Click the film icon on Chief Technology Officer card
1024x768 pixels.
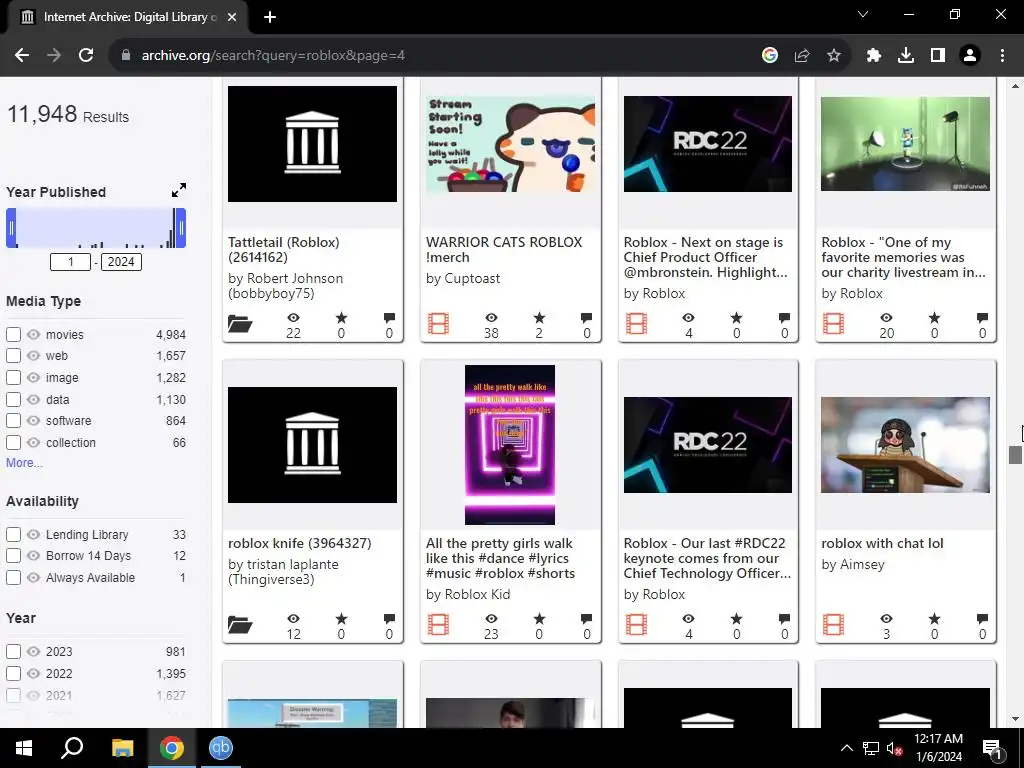coord(636,625)
